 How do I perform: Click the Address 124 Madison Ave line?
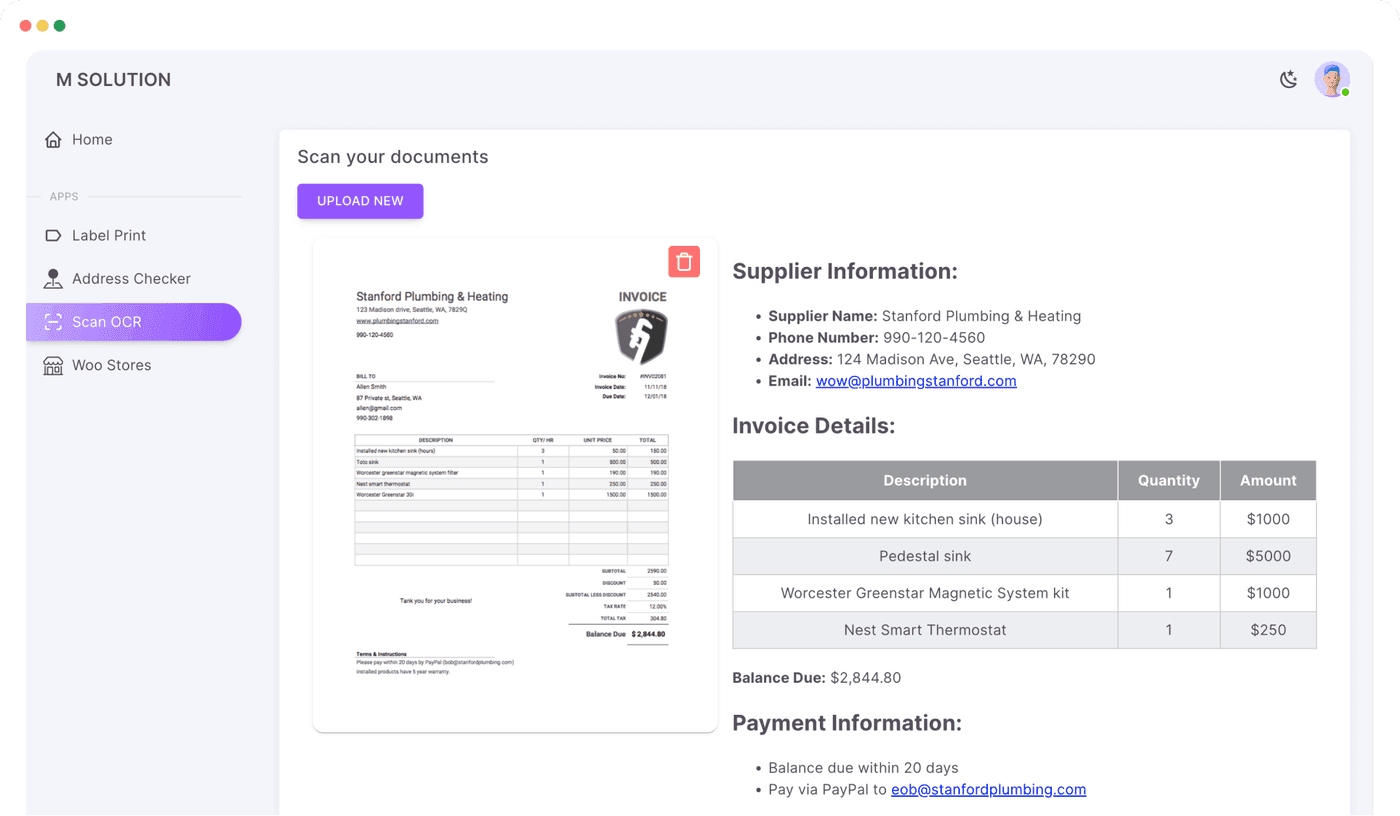coord(932,360)
